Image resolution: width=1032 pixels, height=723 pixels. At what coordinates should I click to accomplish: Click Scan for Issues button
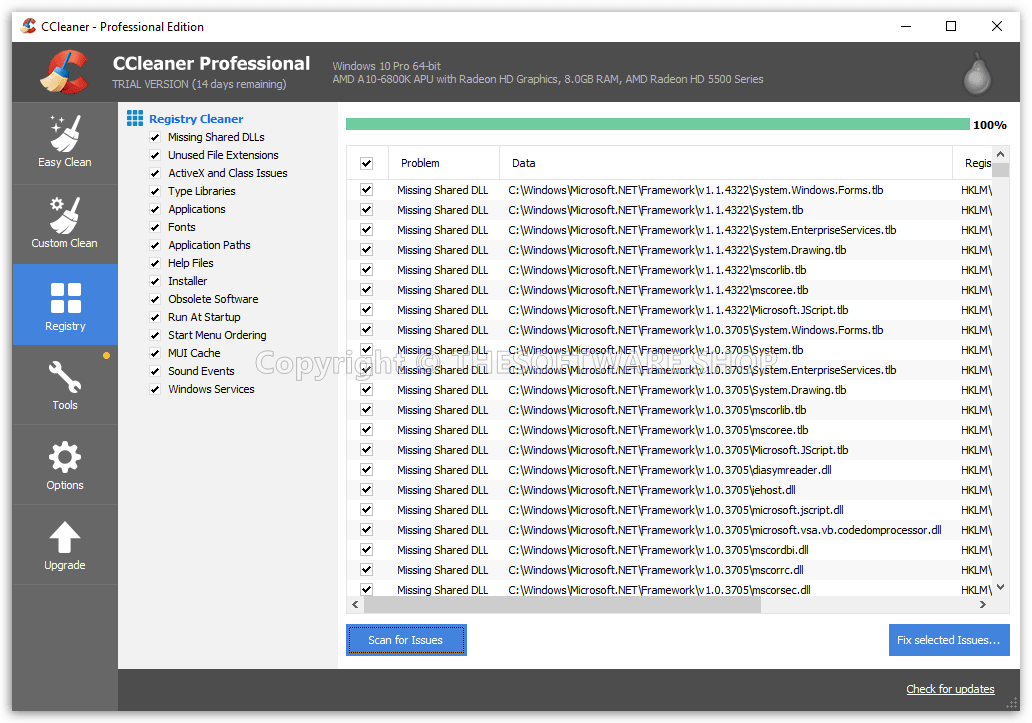(x=406, y=640)
